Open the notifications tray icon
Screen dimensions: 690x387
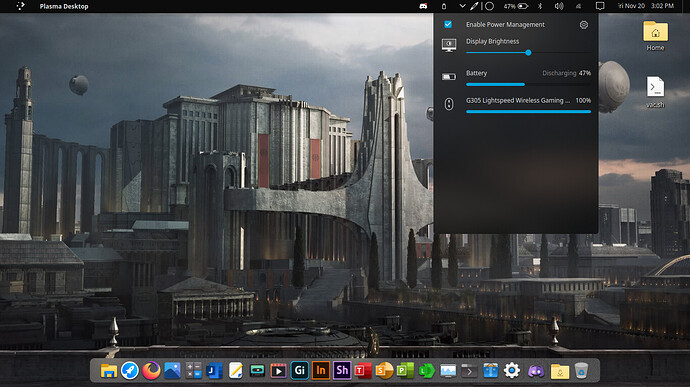(x=599, y=6)
